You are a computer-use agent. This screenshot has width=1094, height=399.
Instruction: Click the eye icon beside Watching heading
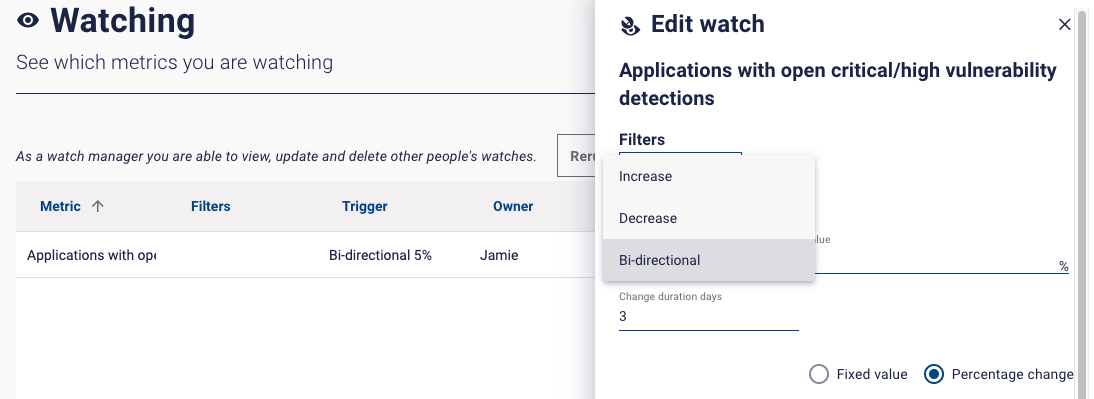point(28,21)
